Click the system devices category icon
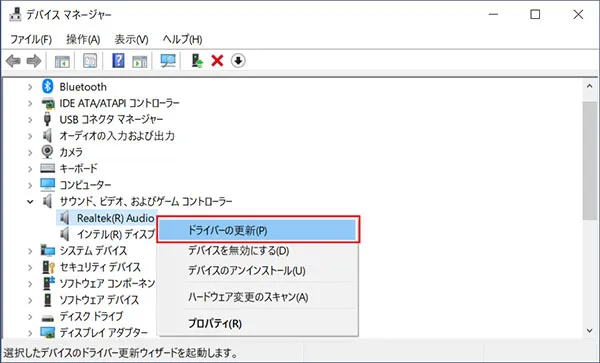The height and width of the screenshot is (363, 600). coord(47,251)
